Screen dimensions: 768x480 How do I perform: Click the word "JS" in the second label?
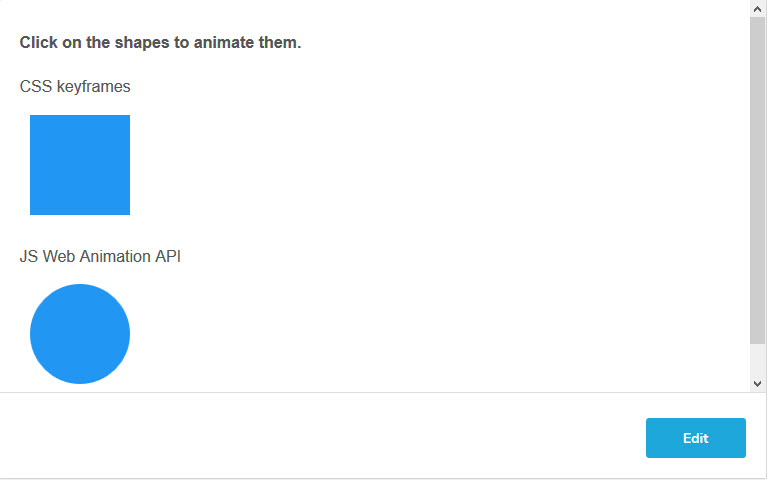(x=29, y=257)
